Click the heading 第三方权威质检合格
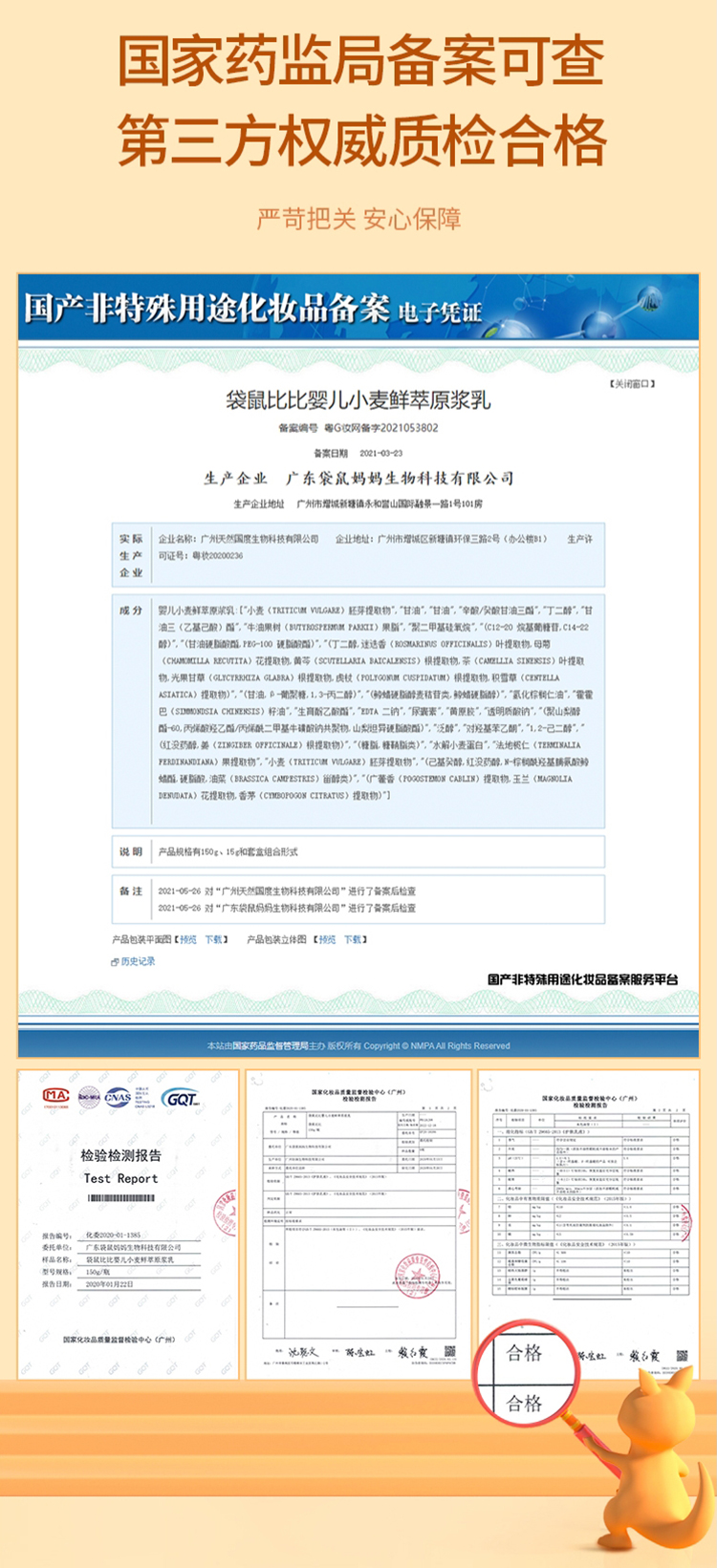 (x=361, y=140)
